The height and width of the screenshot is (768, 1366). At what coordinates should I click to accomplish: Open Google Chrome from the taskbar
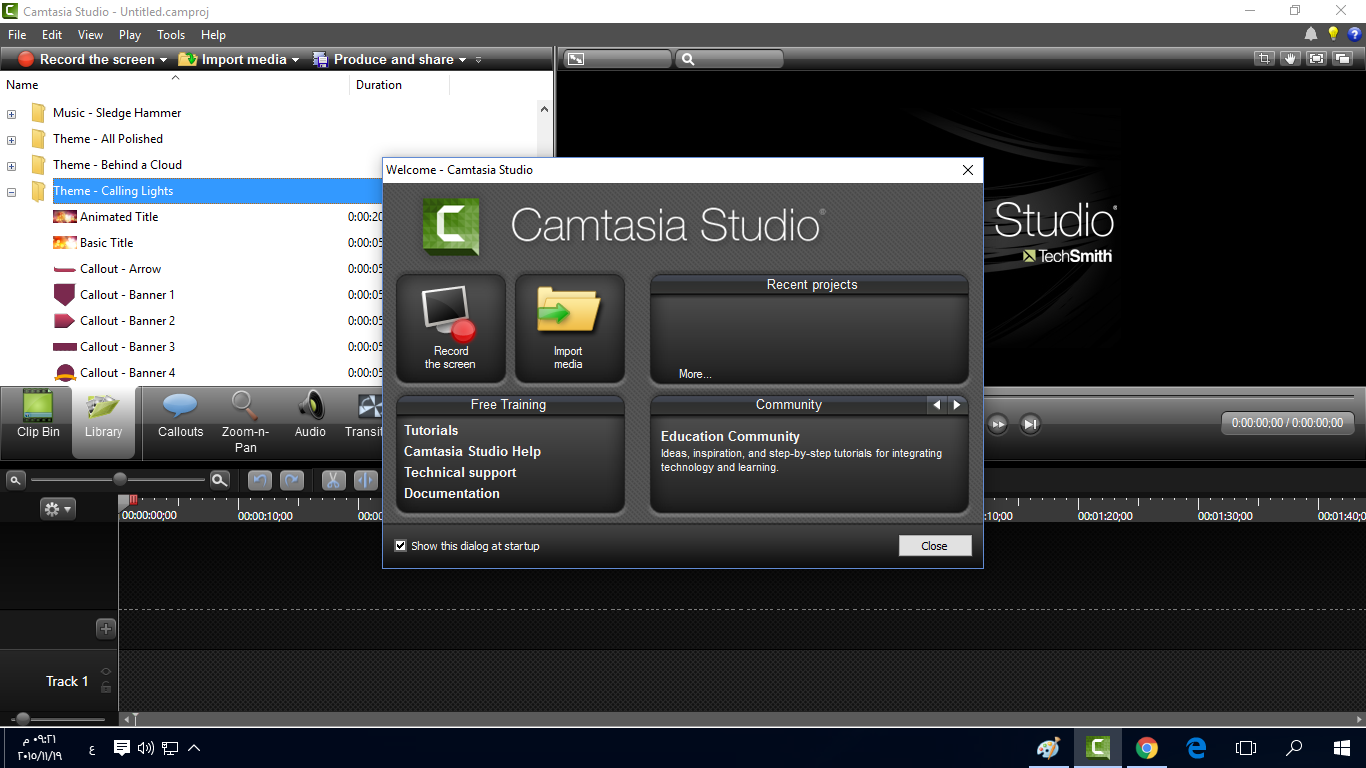pyautogui.click(x=1146, y=748)
